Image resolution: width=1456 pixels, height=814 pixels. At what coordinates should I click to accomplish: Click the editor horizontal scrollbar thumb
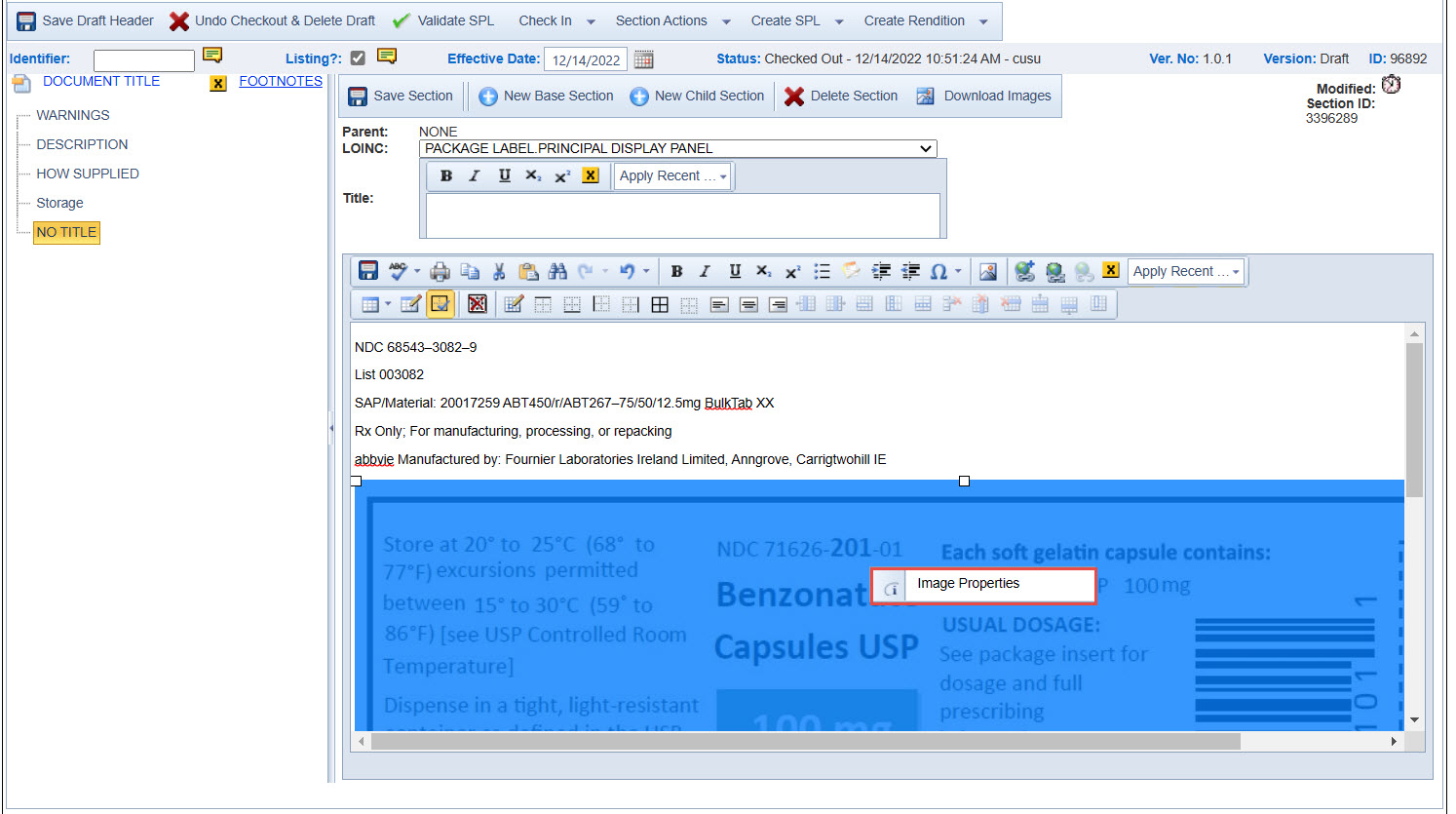pyautogui.click(x=806, y=741)
